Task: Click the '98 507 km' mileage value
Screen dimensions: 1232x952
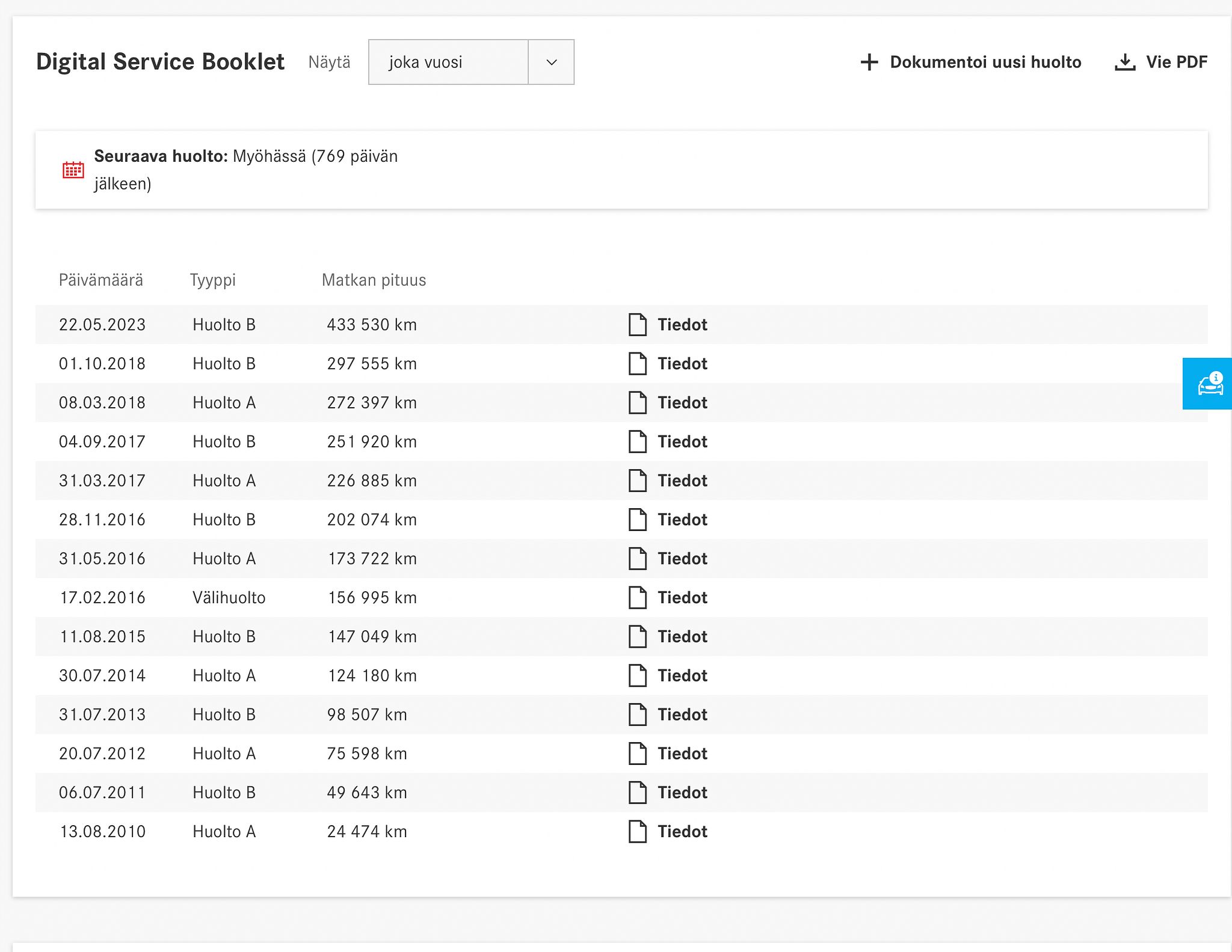Action: 367,714
